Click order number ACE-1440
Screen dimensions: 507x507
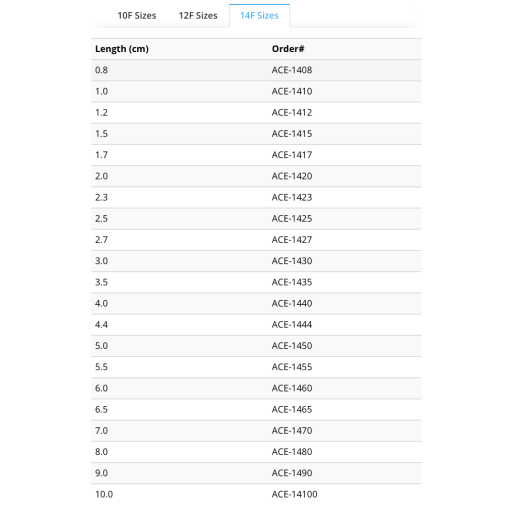point(292,303)
